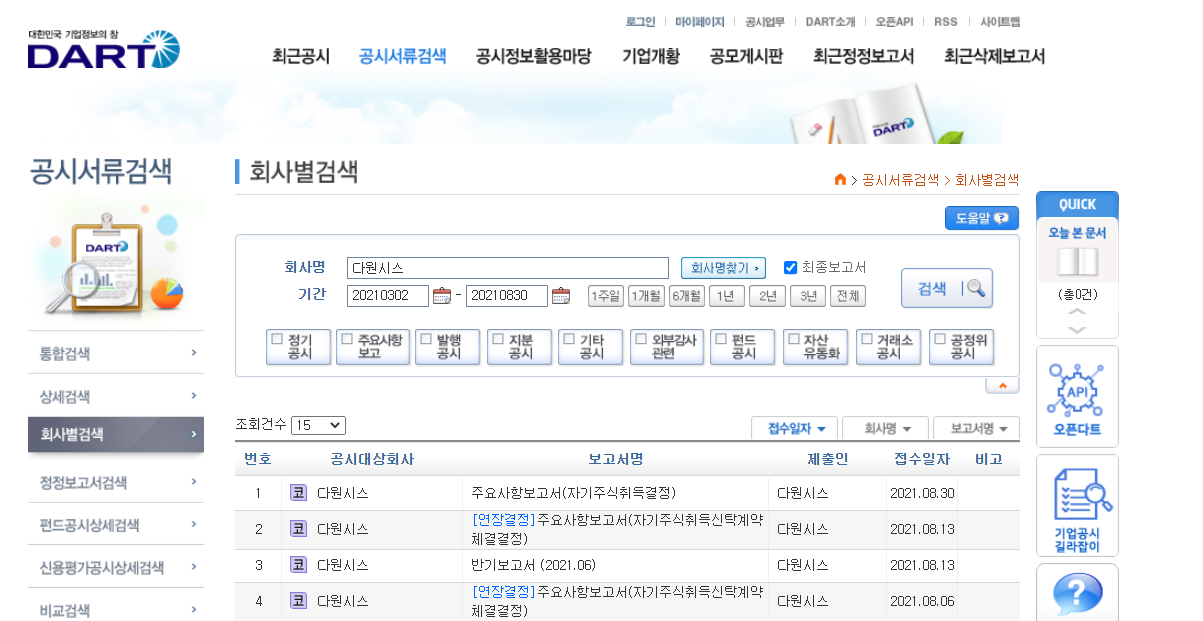Open the 기업개황 menu
Image resolution: width=1203 pixels, height=621 pixels.
point(651,56)
